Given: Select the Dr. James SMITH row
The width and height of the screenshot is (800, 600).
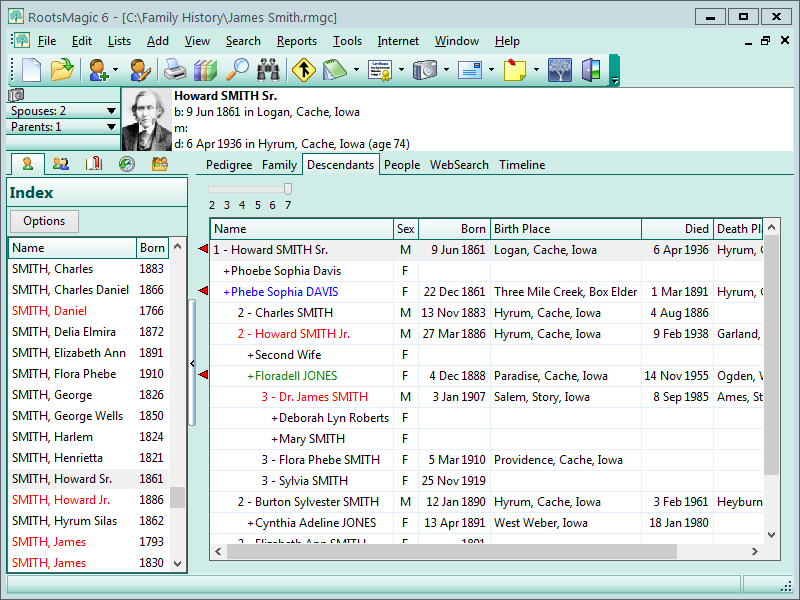Looking at the screenshot, I should 315,397.
